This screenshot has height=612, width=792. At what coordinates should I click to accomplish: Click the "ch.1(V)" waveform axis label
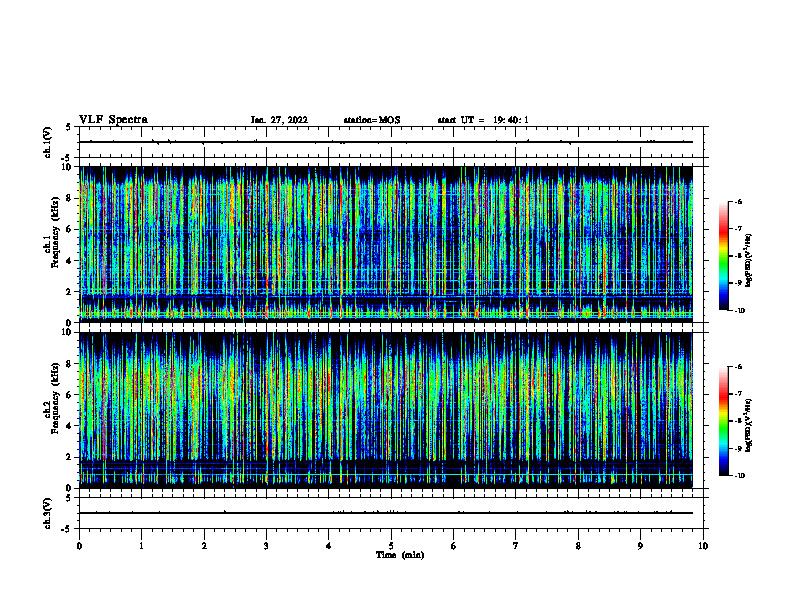pyautogui.click(x=47, y=142)
